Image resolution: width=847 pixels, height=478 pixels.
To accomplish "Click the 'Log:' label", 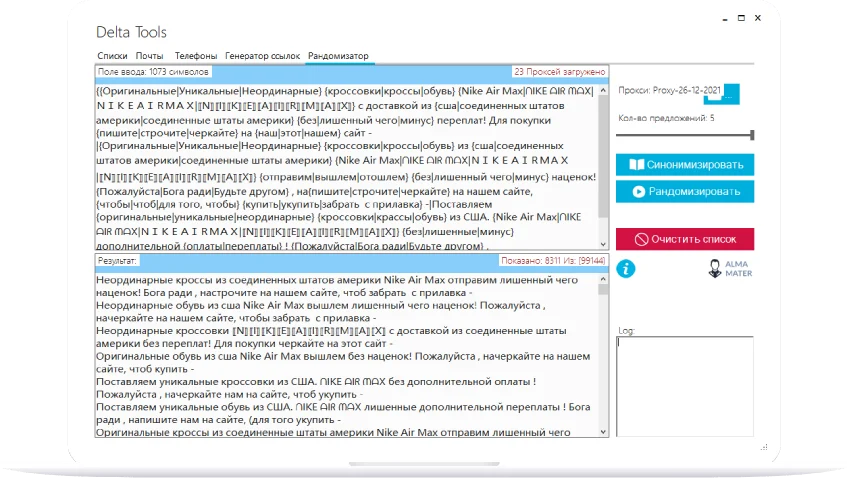I will tap(626, 330).
